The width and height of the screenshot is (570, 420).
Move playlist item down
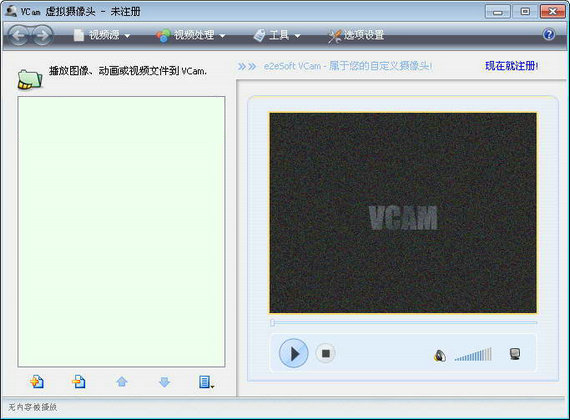click(164, 381)
